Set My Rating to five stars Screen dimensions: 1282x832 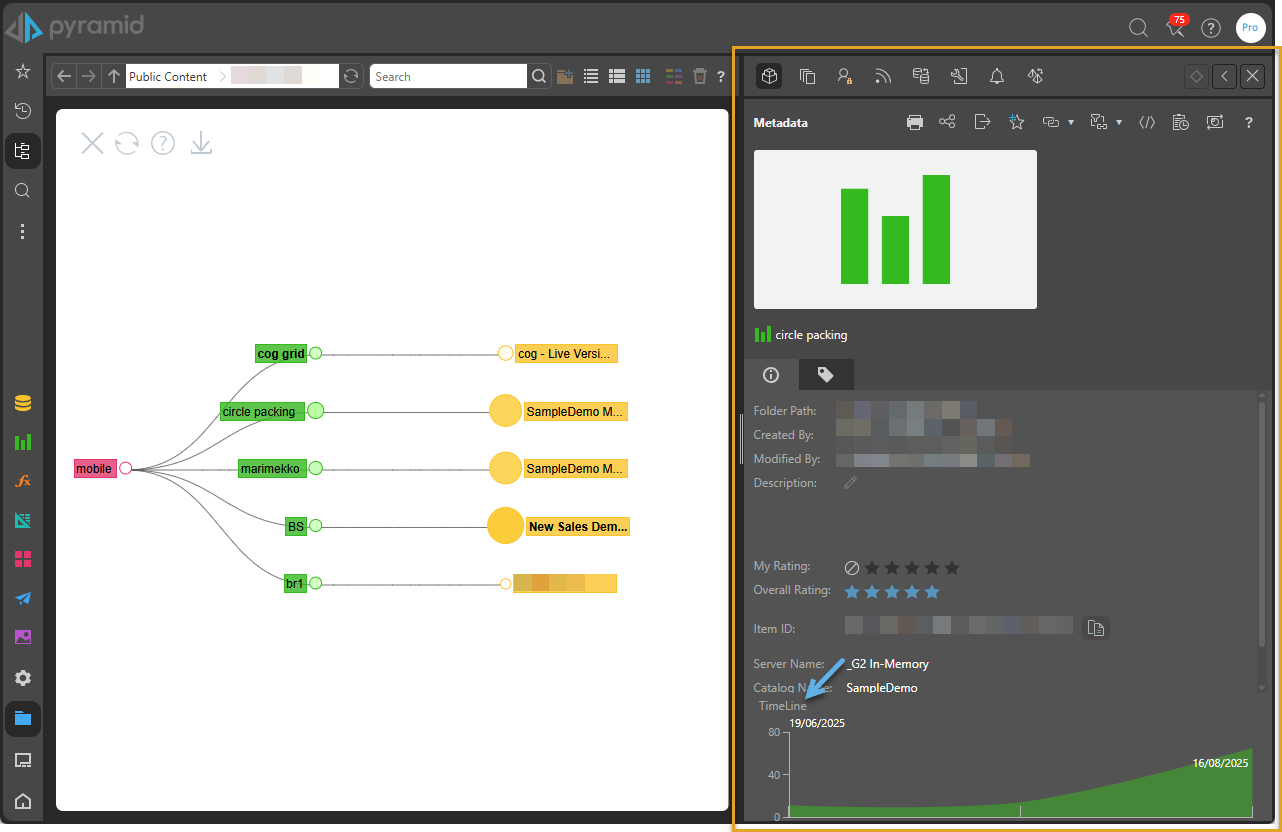pos(951,568)
